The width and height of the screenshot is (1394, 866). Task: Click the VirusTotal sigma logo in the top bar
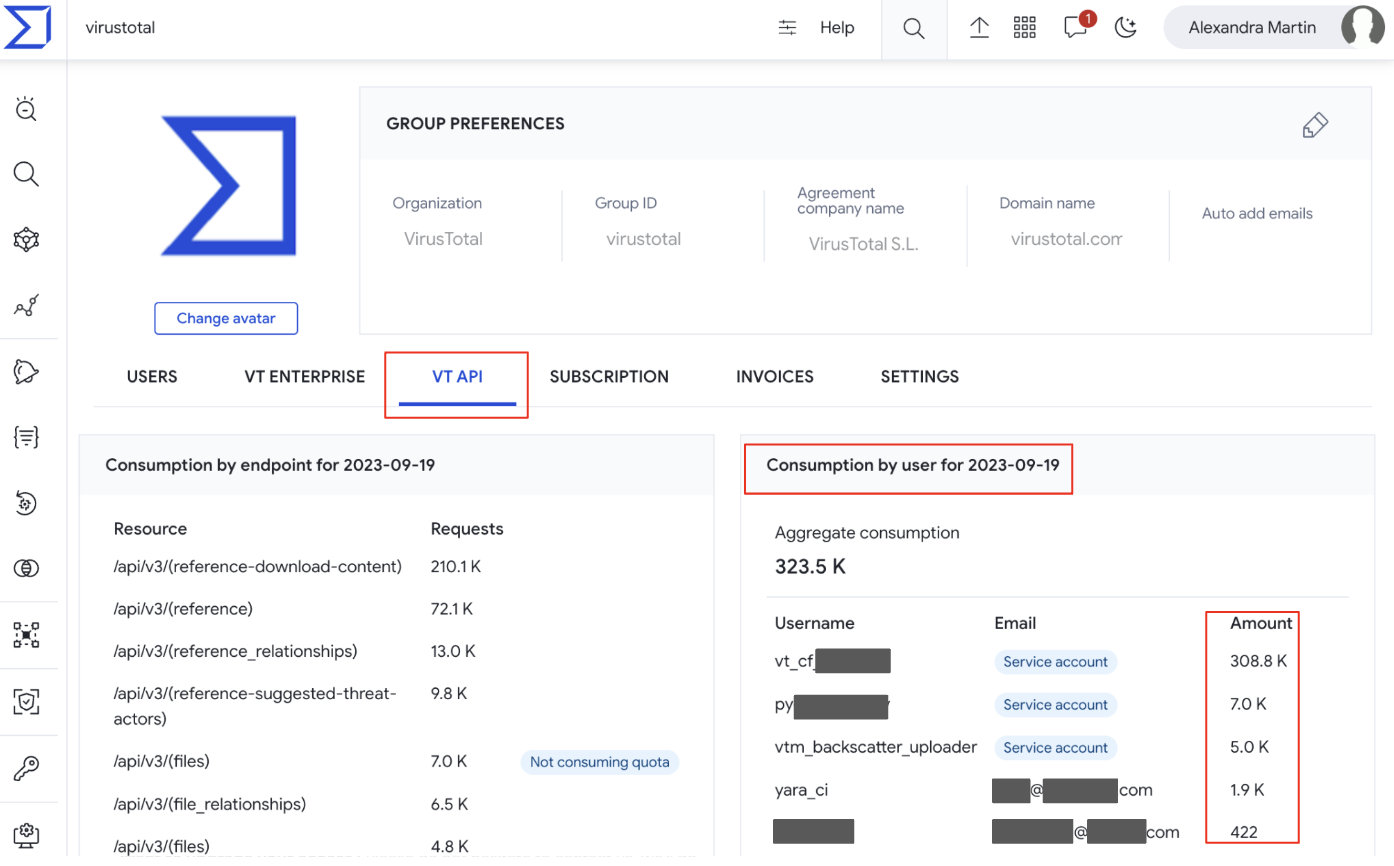(27, 27)
